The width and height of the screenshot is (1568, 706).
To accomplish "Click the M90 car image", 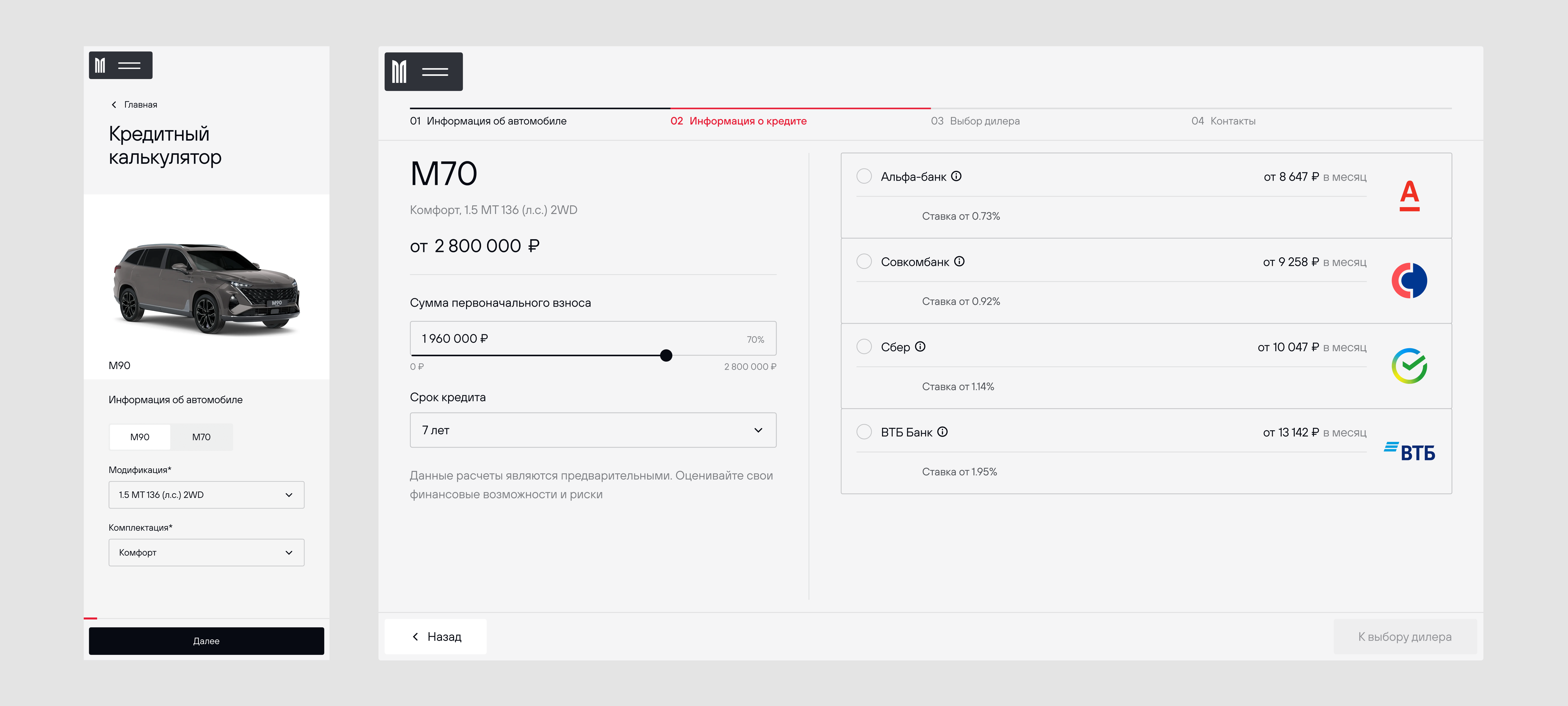I will (x=206, y=289).
